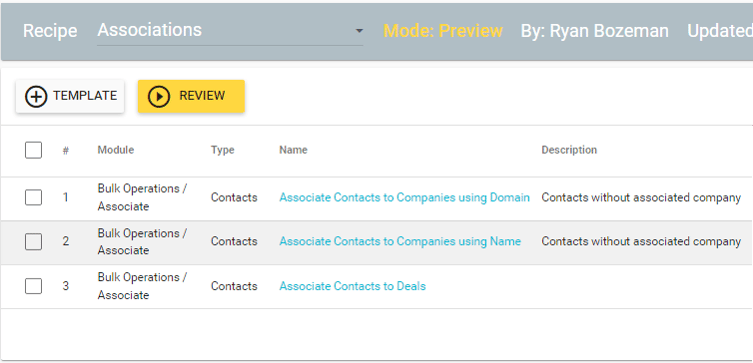Click the Template button label

click(85, 96)
